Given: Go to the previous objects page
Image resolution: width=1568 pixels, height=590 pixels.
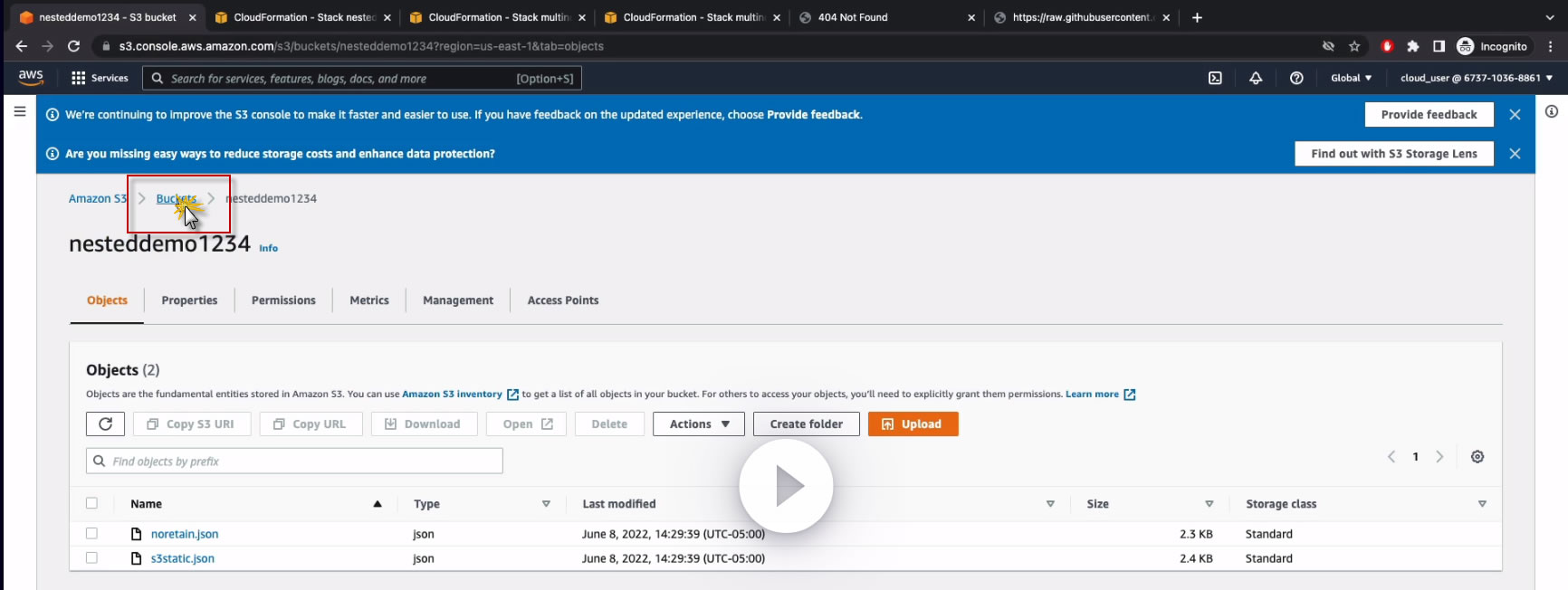Looking at the screenshot, I should [1391, 457].
